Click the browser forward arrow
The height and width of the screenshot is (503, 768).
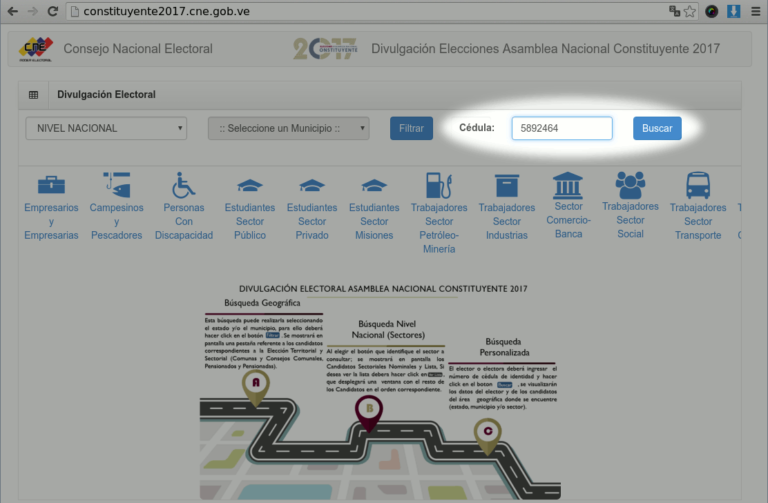33,11
